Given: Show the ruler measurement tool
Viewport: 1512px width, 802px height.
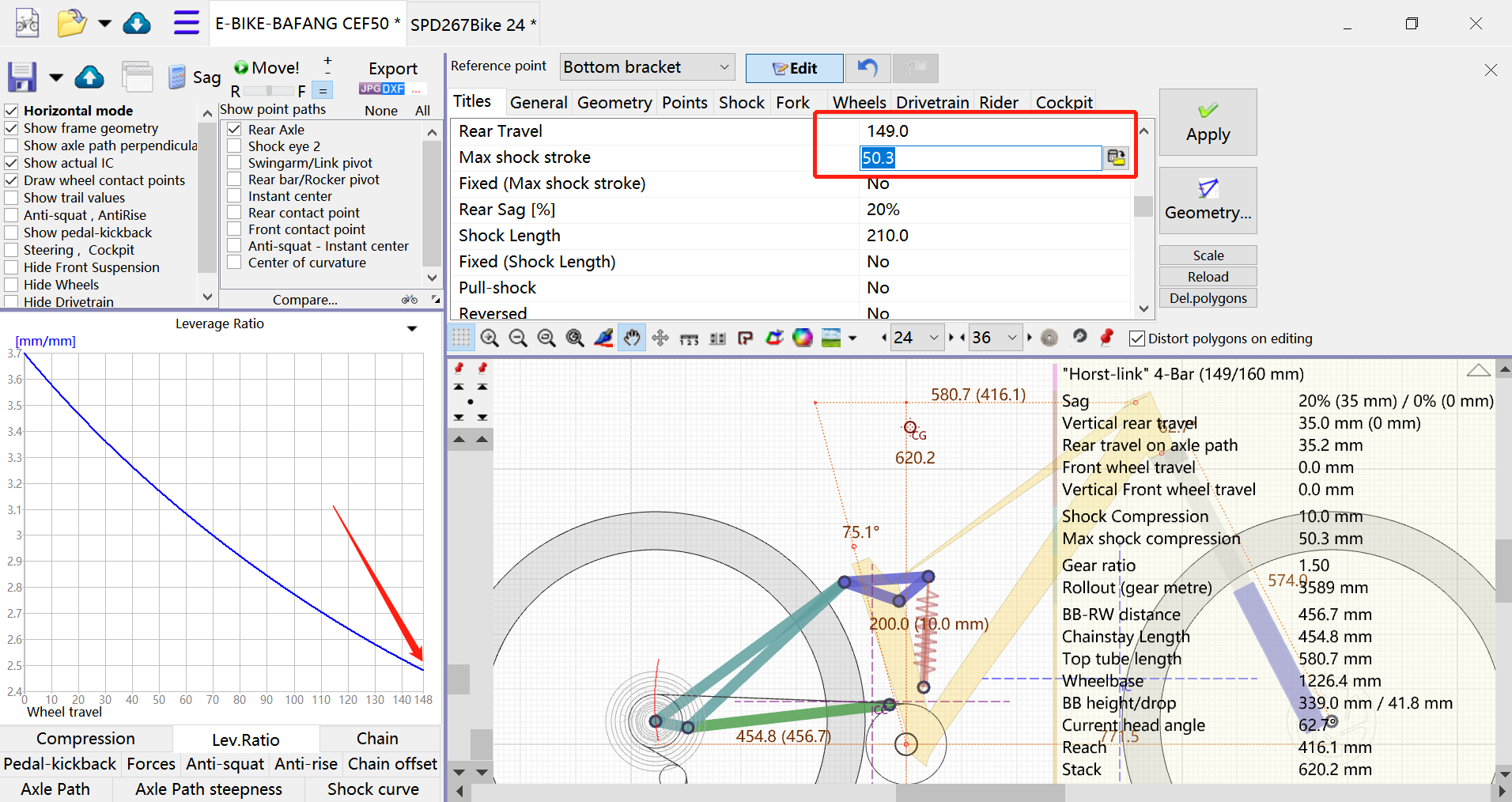Looking at the screenshot, I should click(x=689, y=339).
